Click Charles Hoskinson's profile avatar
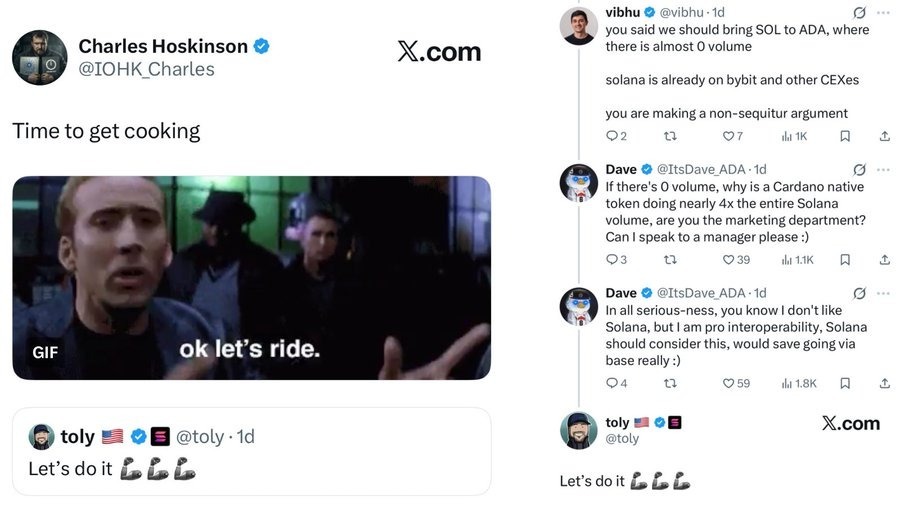The height and width of the screenshot is (506, 900). click(39, 57)
